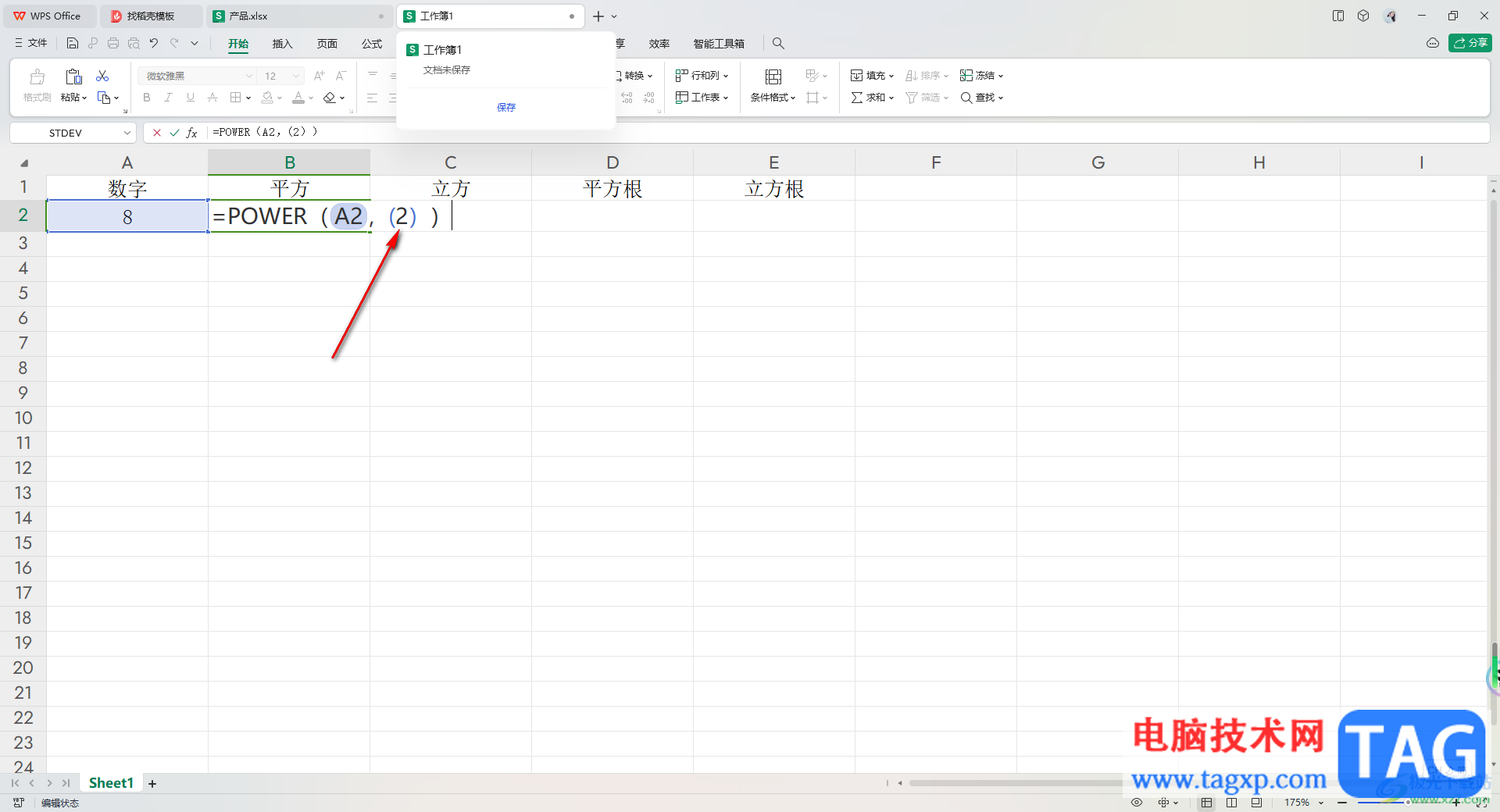Open the File (文件) menu
Viewport: 1500px width, 812px height.
click(30, 43)
